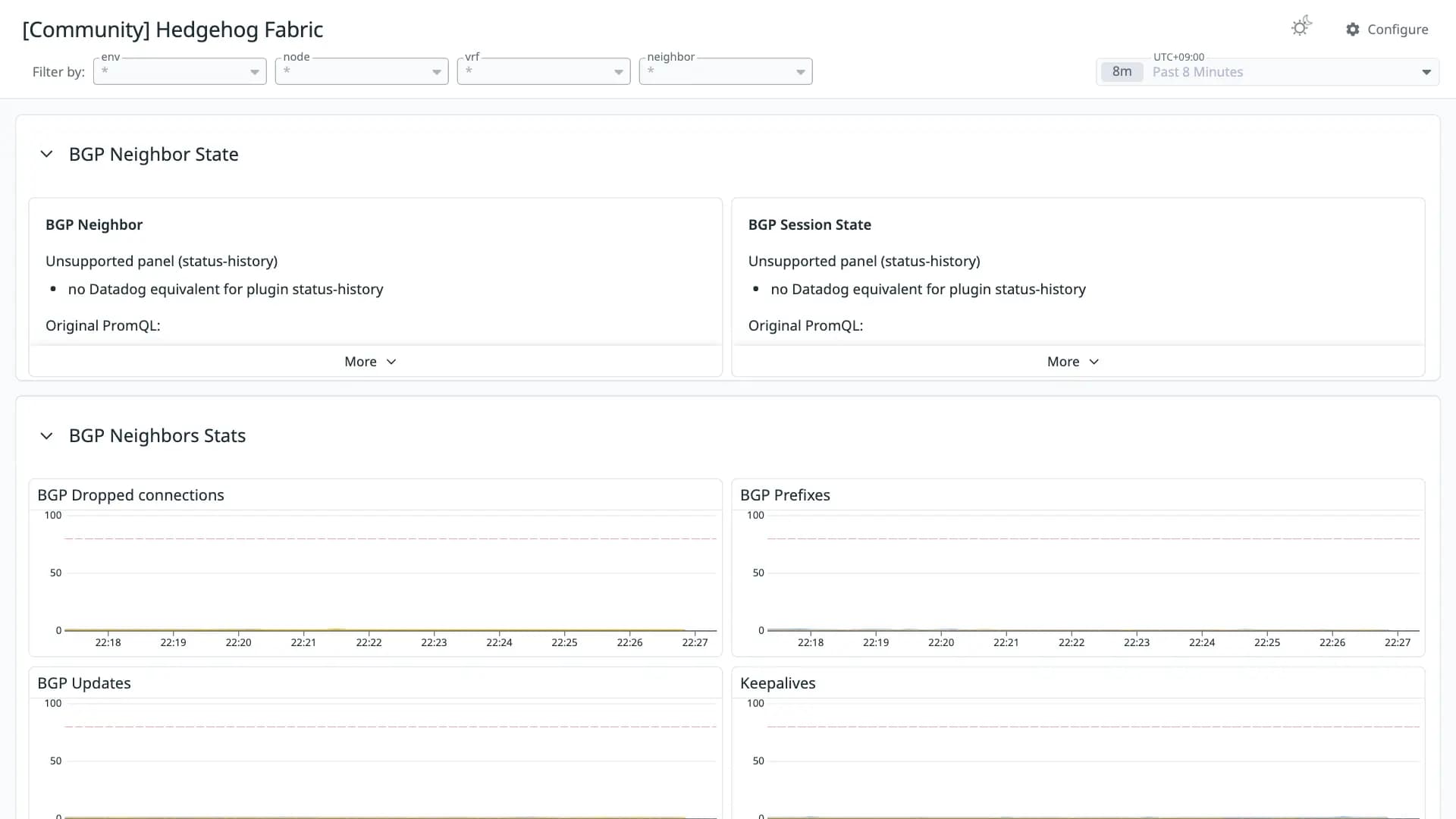Click the BGP Prefixes graph title
This screenshot has width=1456, height=819.
[785, 495]
